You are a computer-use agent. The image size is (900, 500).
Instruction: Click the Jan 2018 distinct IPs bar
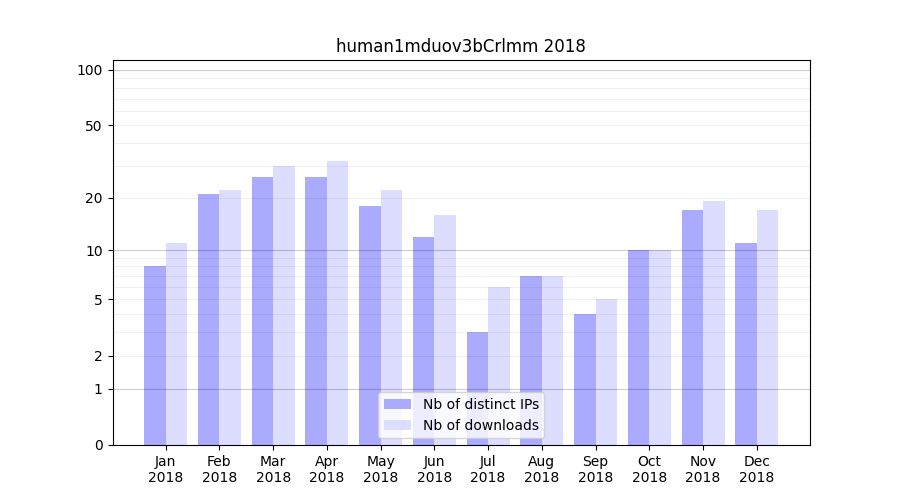(x=155, y=355)
